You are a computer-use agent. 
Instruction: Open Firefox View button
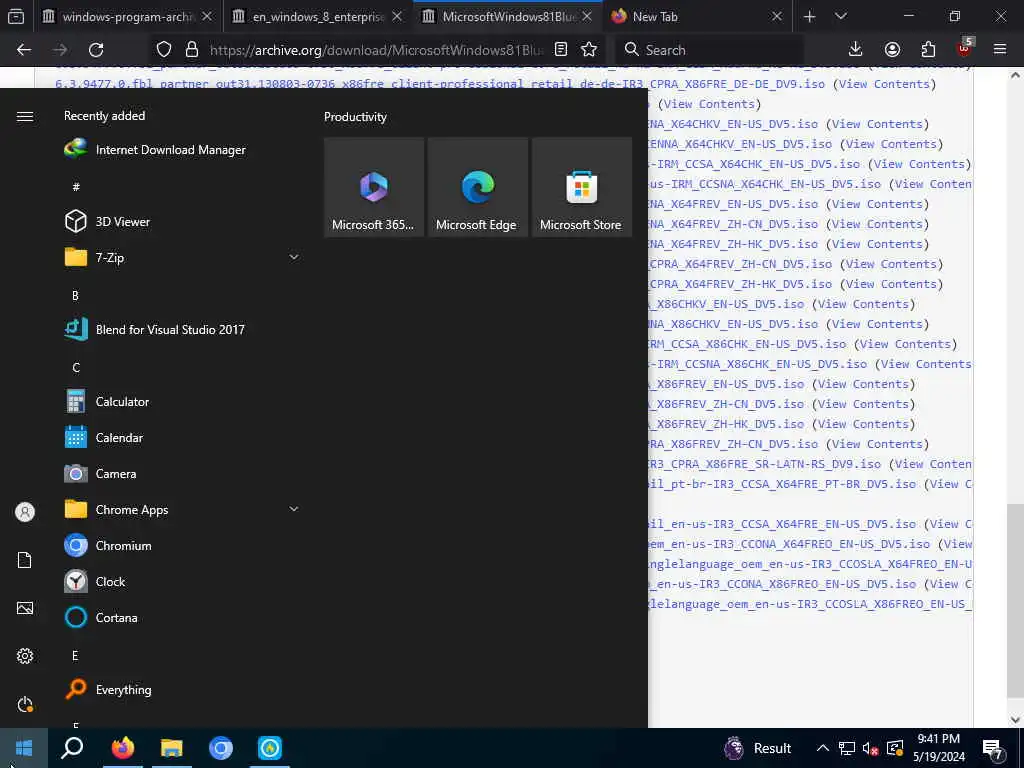point(16,16)
